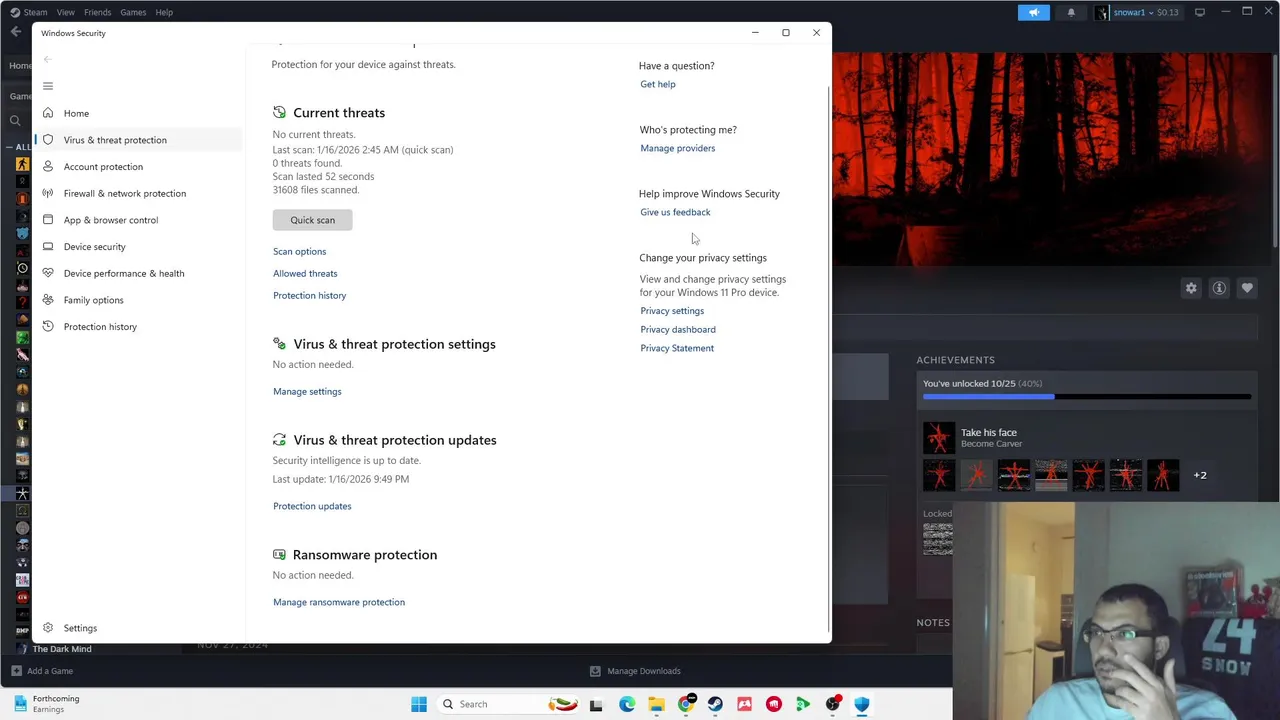Click ACHIEVEMENTS heading in Steam

pyautogui.click(x=956, y=360)
